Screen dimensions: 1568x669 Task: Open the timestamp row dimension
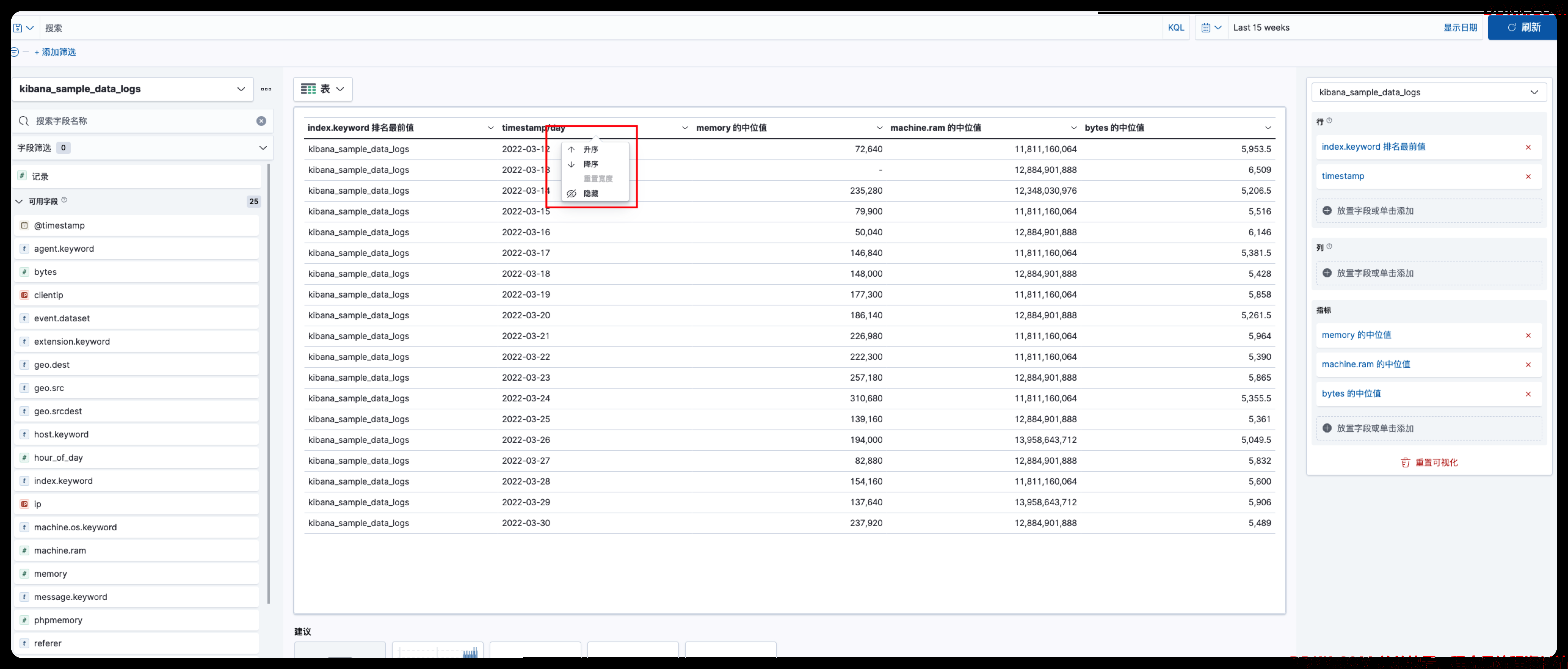(x=1343, y=176)
